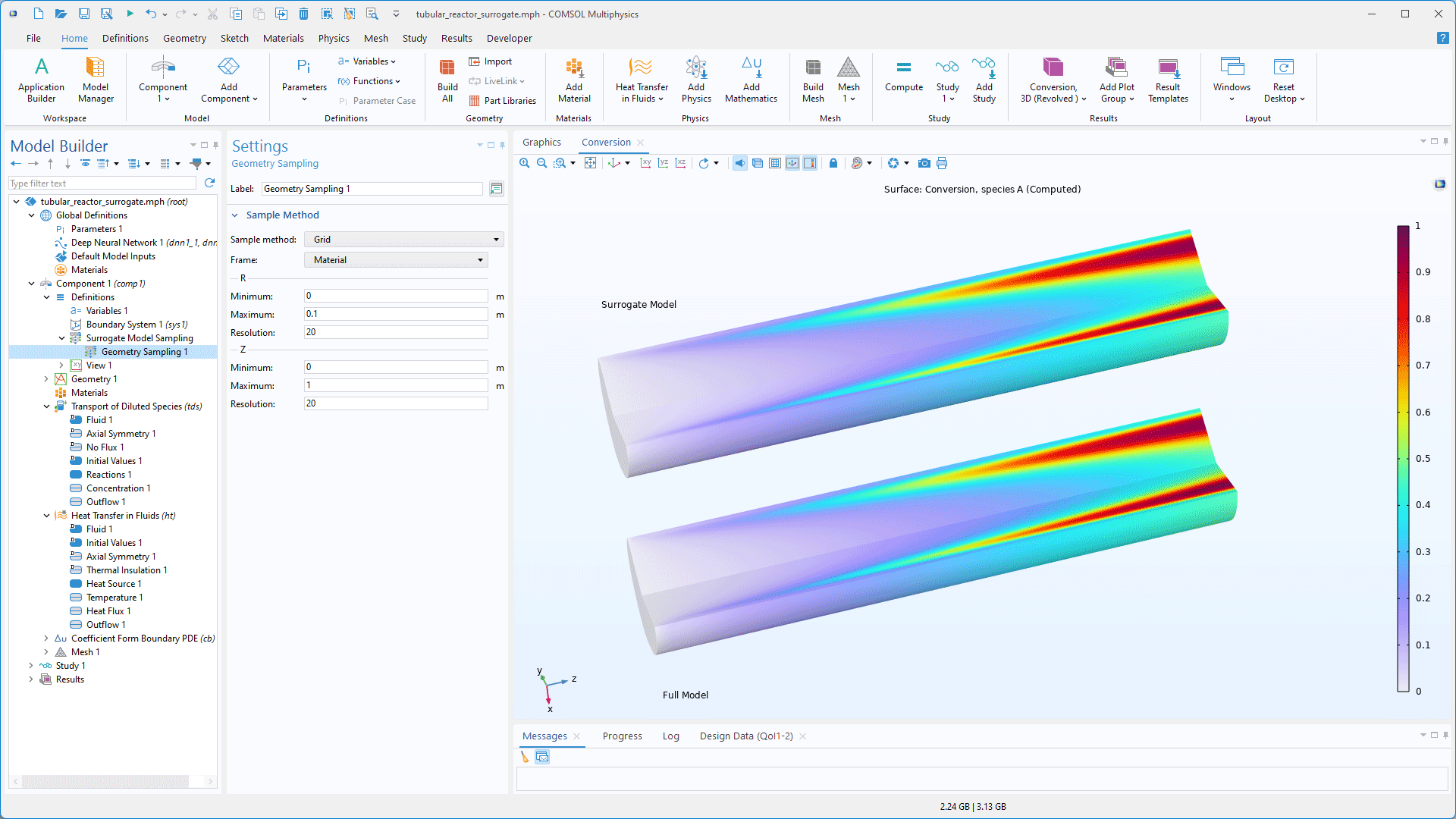Pin the Graphics window
This screenshot has width=1456, height=819.
[x=1445, y=141]
